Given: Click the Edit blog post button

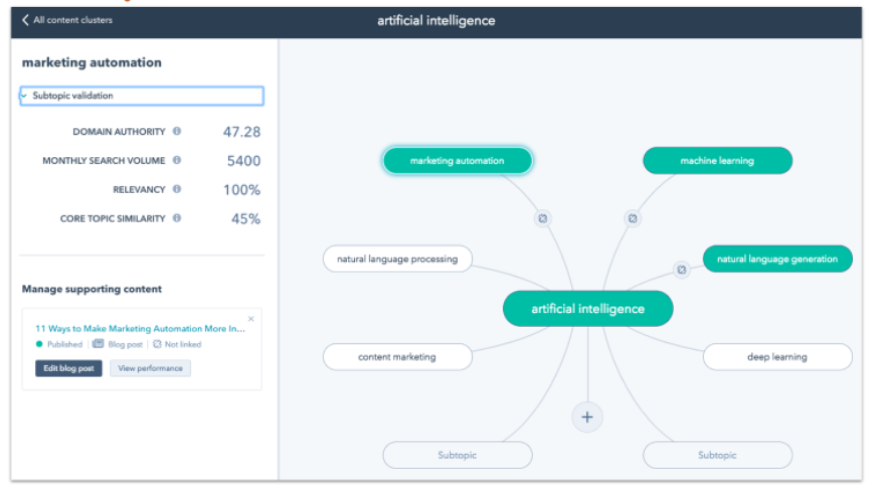Looking at the screenshot, I should tap(68, 368).
